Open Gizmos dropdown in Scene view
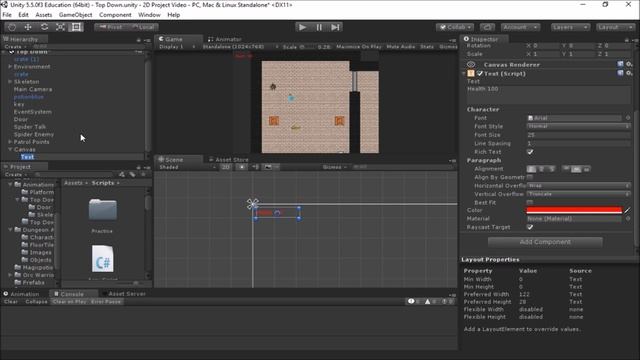Screen dimensions: 640x360 334,167
